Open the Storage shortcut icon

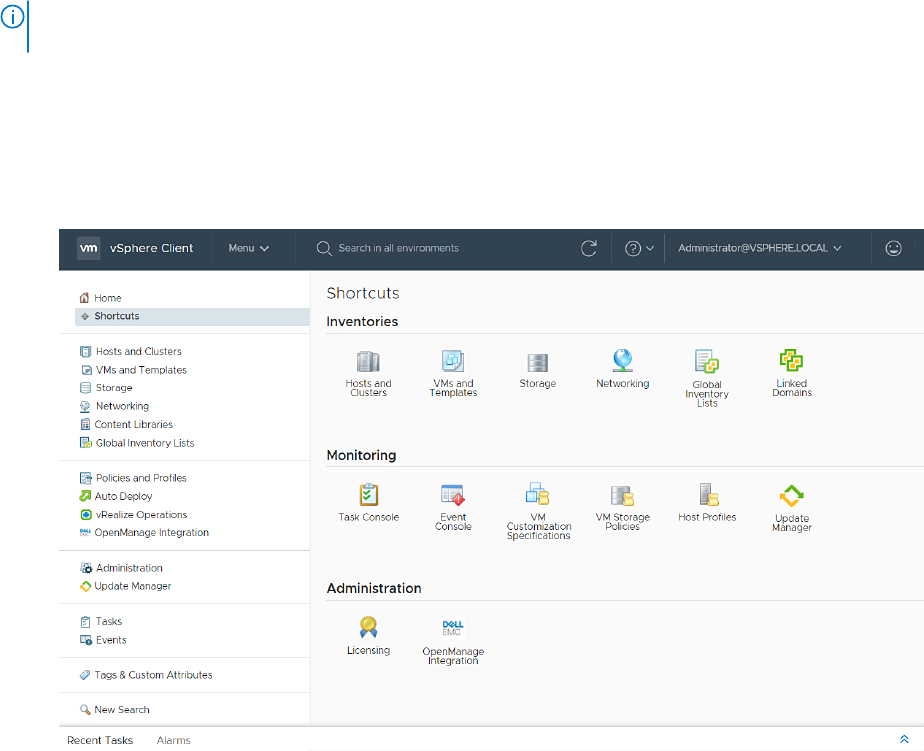tap(537, 363)
